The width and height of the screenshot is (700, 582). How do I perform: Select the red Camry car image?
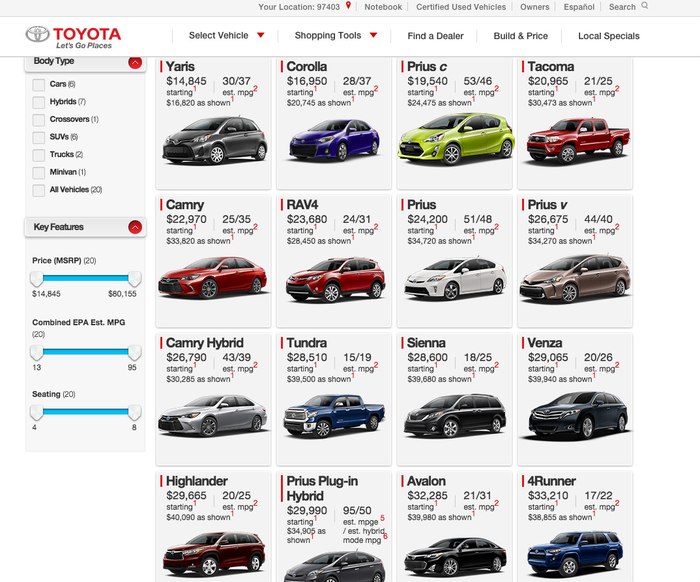point(212,277)
